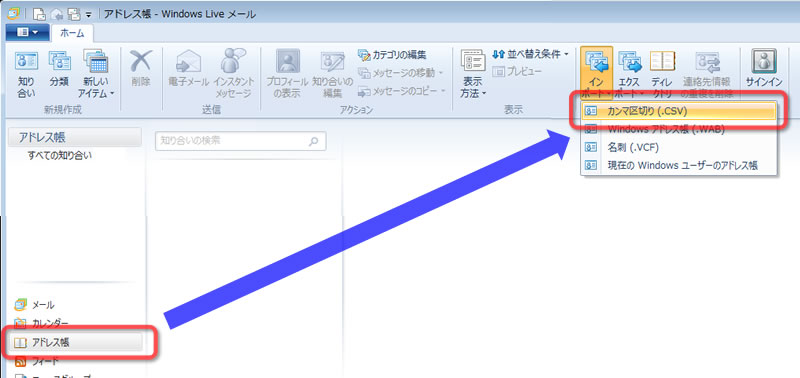Image resolution: width=800 pixels, height=378 pixels.
Task: Select すべての知り合い in sidebar
Action: (60, 156)
